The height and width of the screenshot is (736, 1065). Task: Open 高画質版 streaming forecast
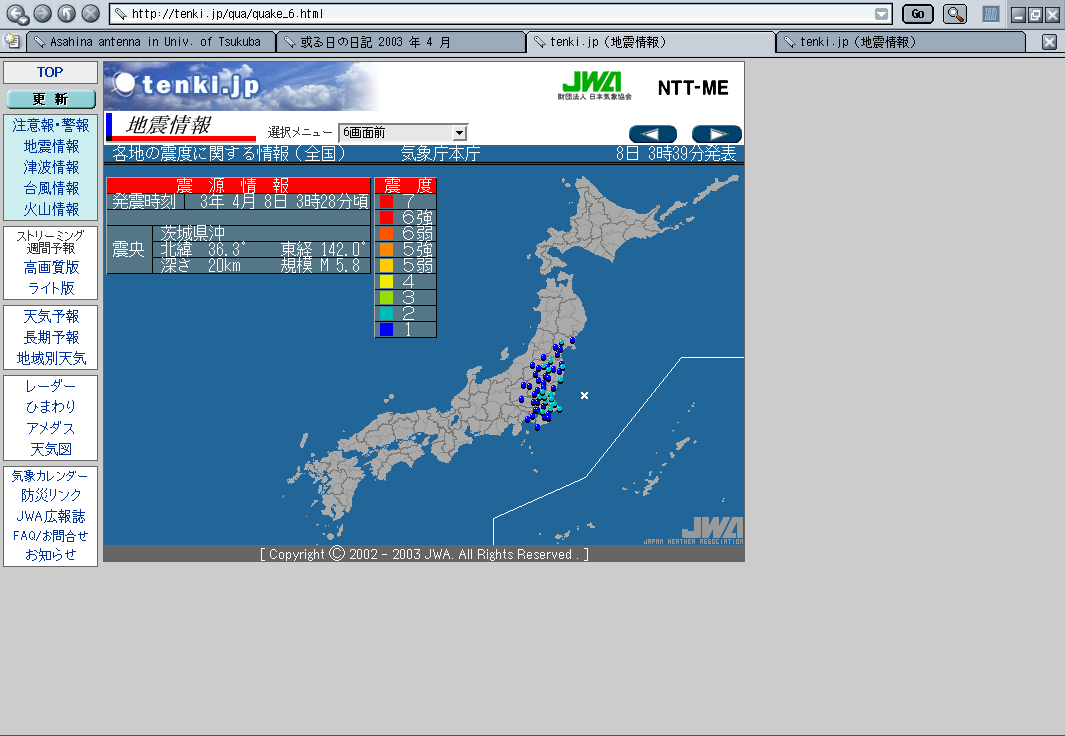tap(51, 268)
